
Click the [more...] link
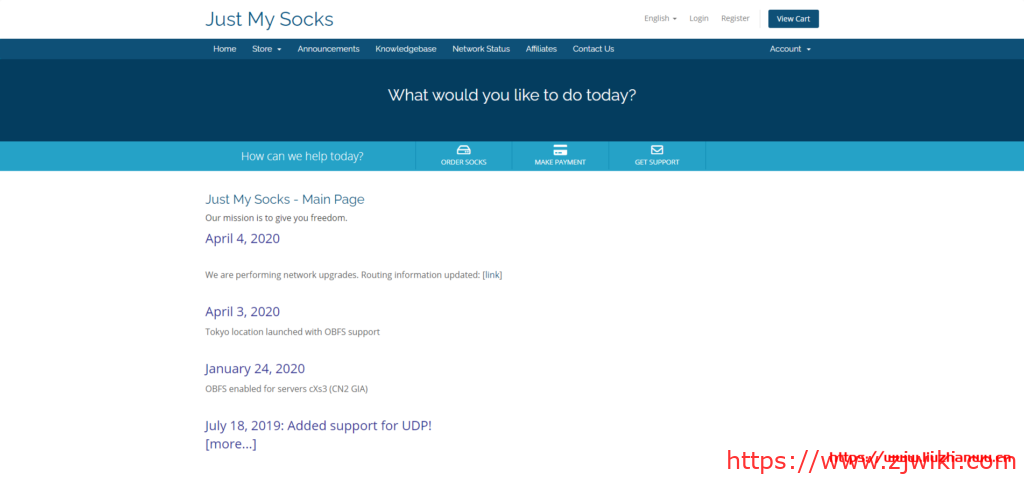point(231,444)
